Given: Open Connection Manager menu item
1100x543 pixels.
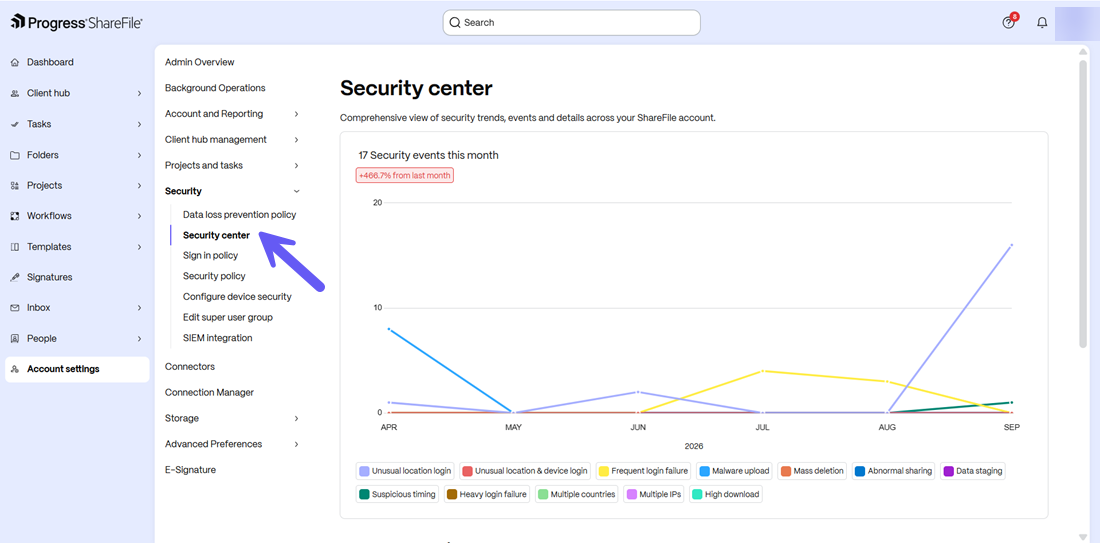Looking at the screenshot, I should pyautogui.click(x=209, y=393).
